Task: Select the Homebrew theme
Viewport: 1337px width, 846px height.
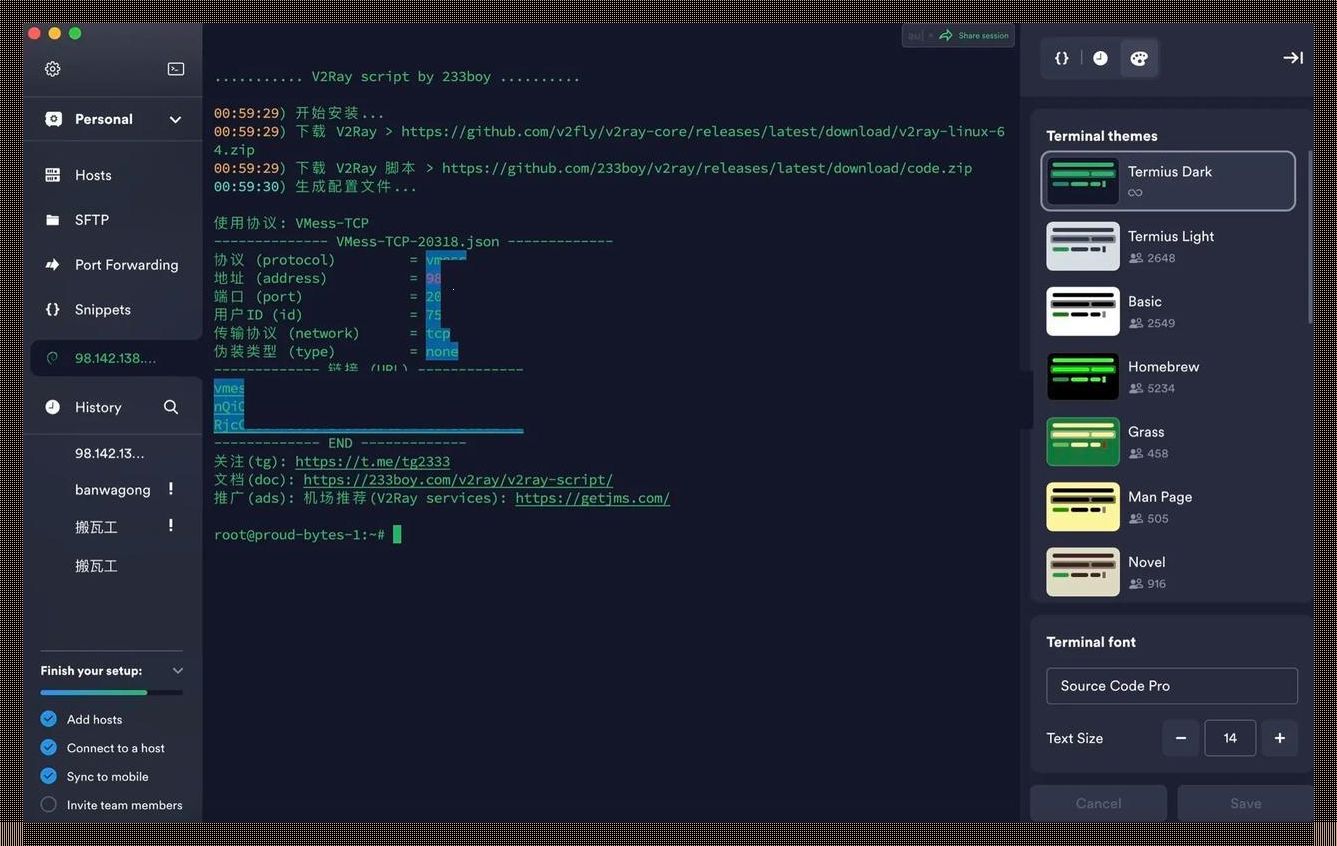Action: coord(1168,376)
